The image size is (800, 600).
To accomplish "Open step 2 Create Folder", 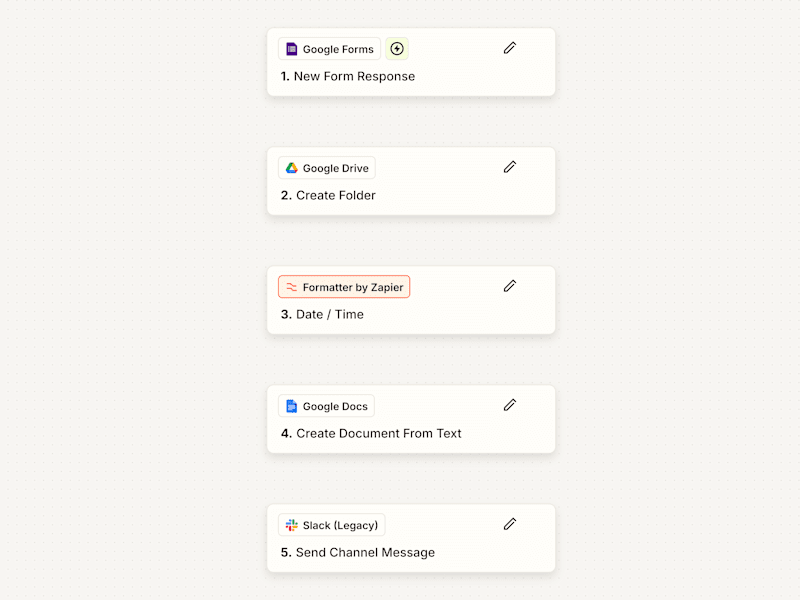I will pyautogui.click(x=328, y=195).
